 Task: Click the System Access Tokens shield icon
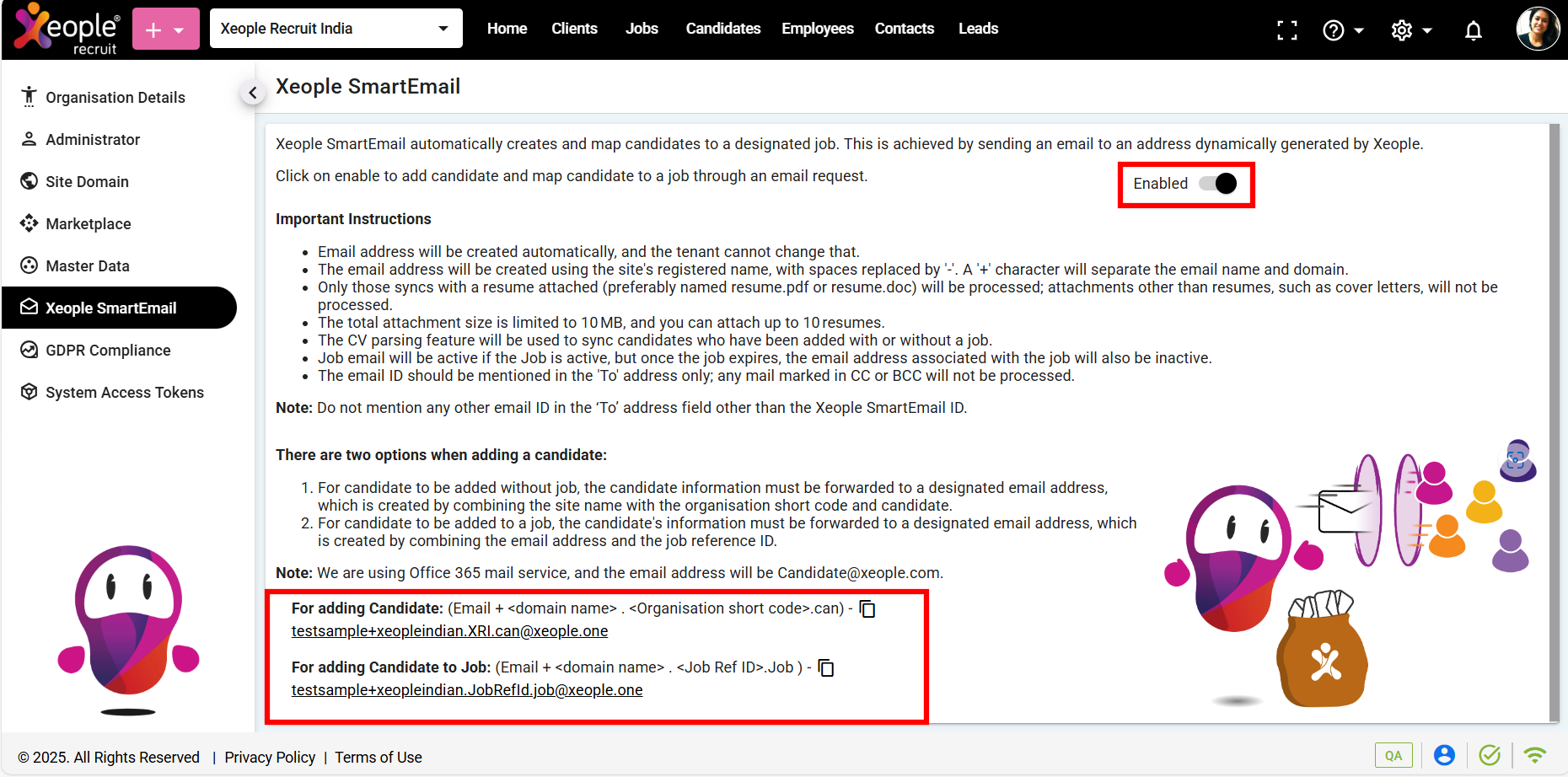(30, 392)
